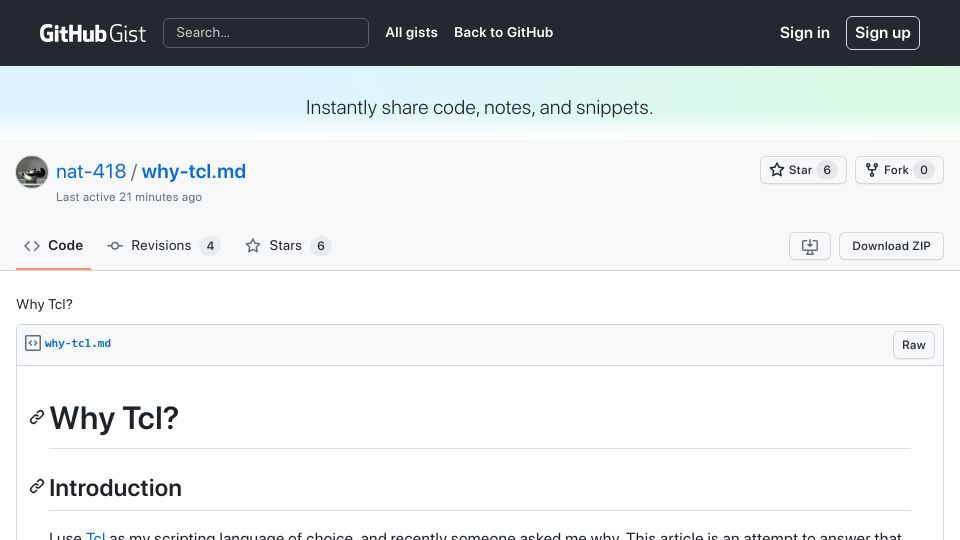Open the Sign in link
Viewport: 960px width, 540px height.
coord(804,32)
